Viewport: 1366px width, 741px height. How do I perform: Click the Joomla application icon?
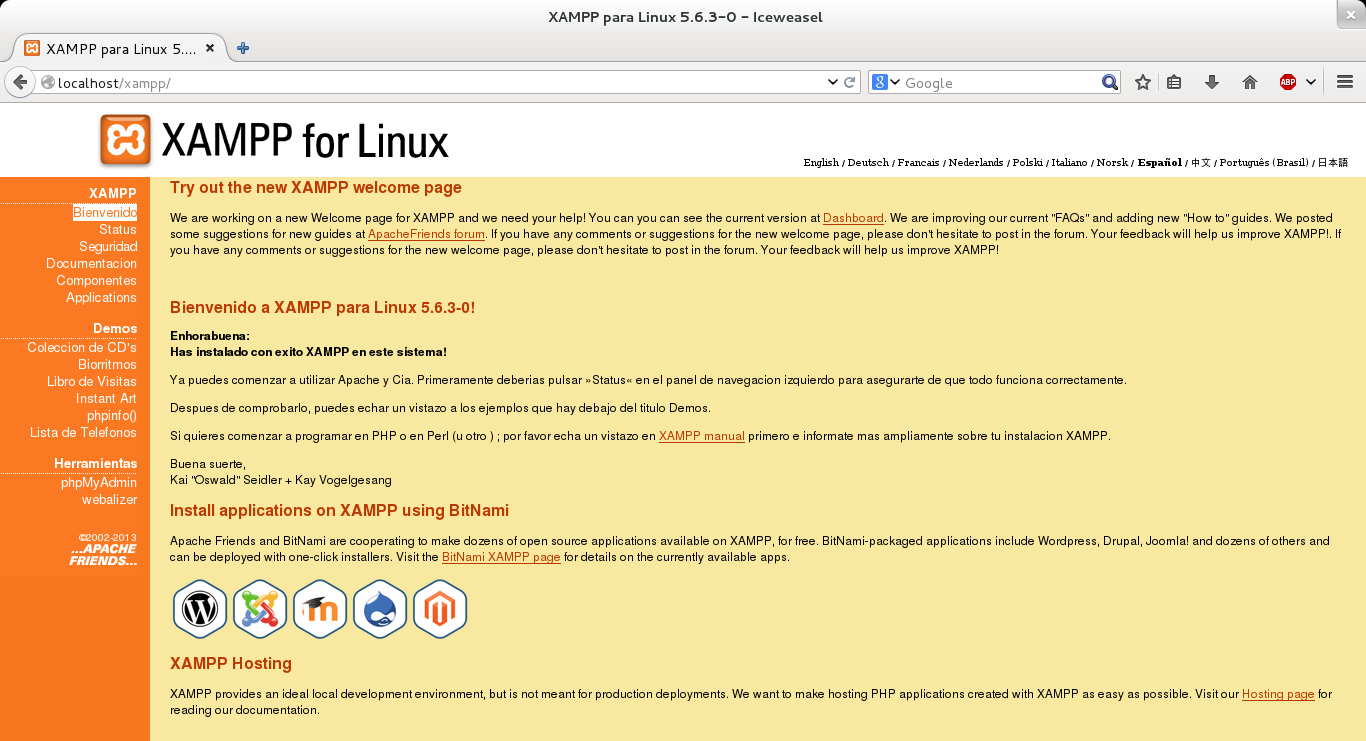pos(260,609)
